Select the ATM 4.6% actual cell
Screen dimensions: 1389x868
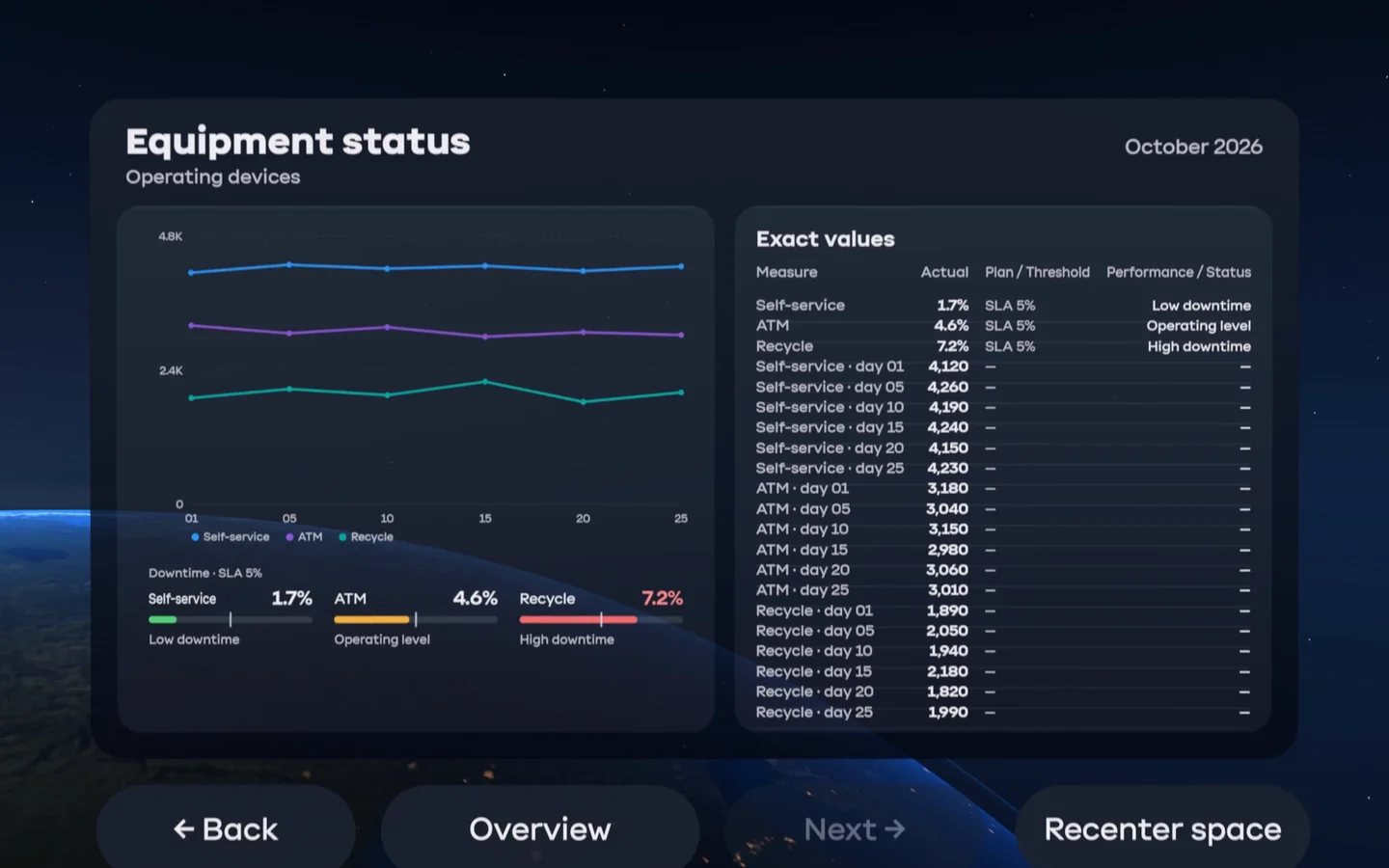point(950,326)
